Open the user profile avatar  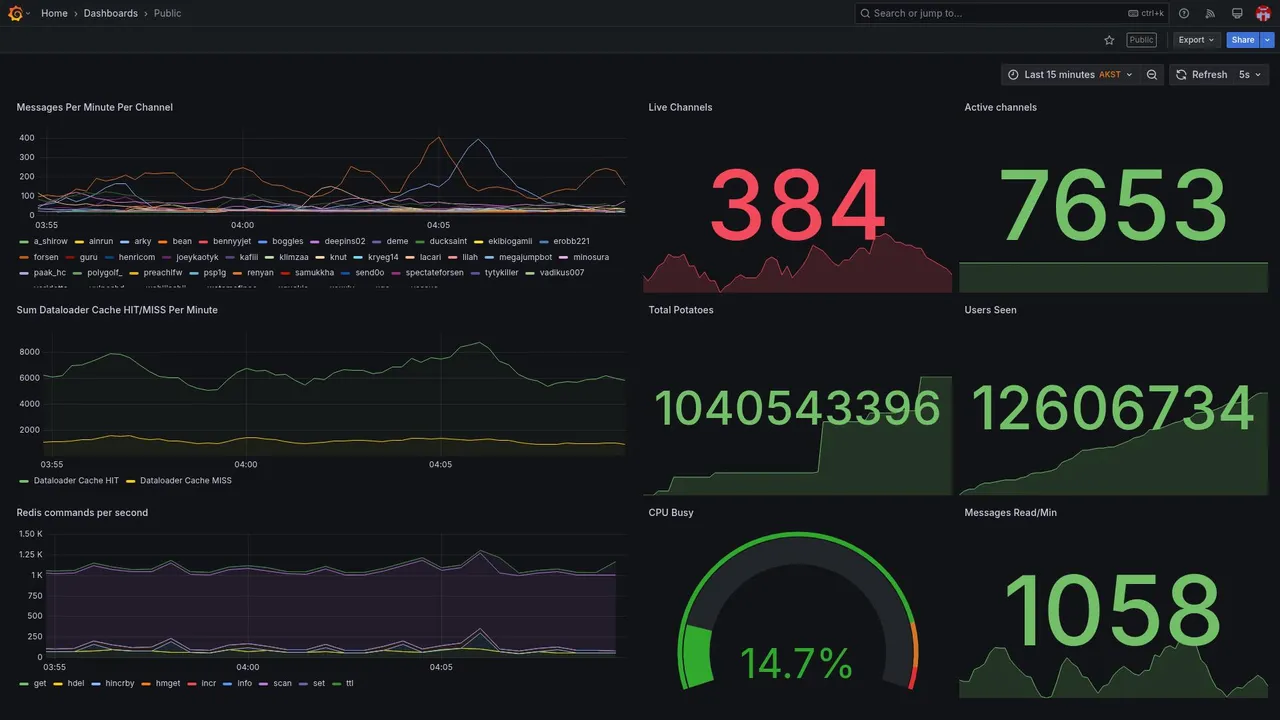tap(1263, 13)
